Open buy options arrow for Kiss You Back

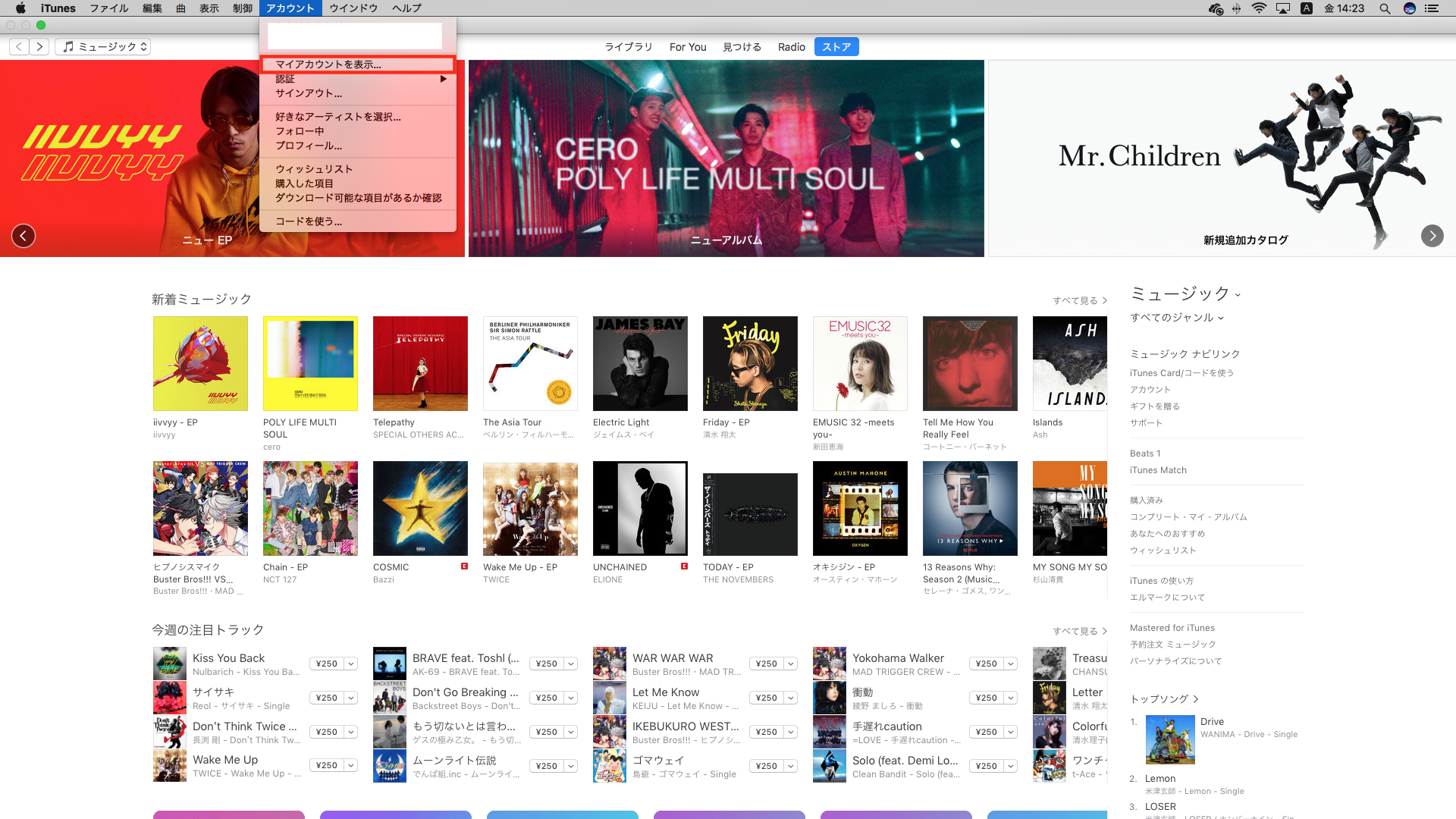[351, 664]
